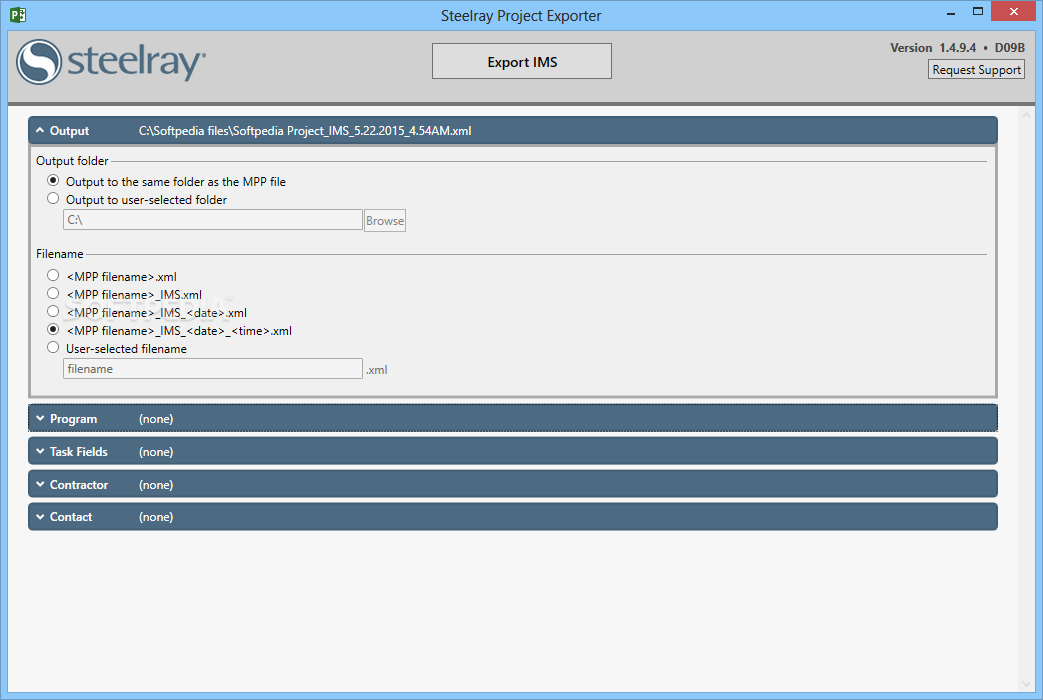Maximize the Steelray Project Exporter window

(977, 11)
